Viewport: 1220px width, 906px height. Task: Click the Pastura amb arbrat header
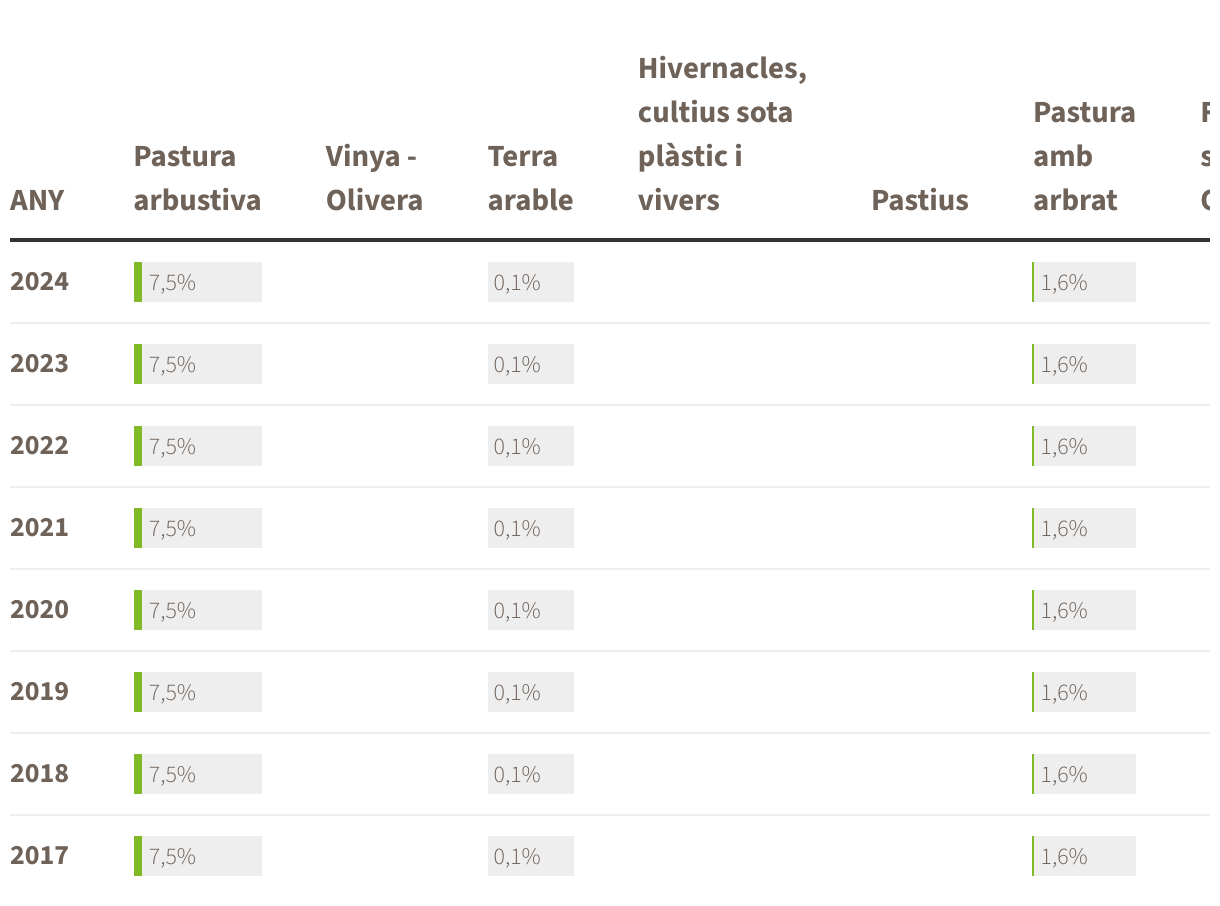point(1084,156)
